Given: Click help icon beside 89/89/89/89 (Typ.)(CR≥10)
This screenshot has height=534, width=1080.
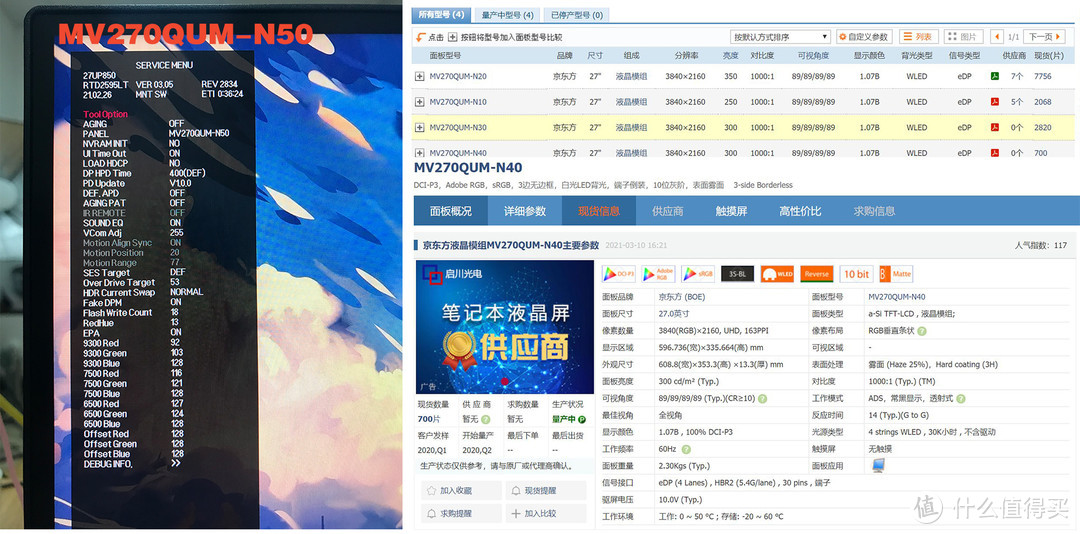Looking at the screenshot, I should [762, 399].
